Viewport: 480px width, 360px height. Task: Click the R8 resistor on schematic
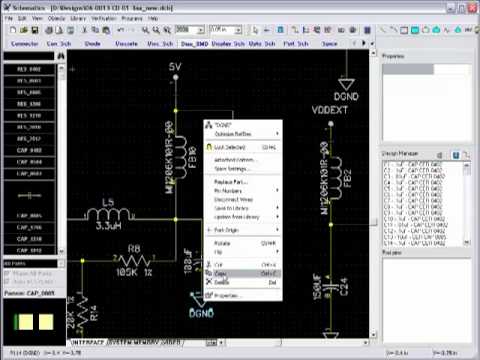tap(134, 261)
